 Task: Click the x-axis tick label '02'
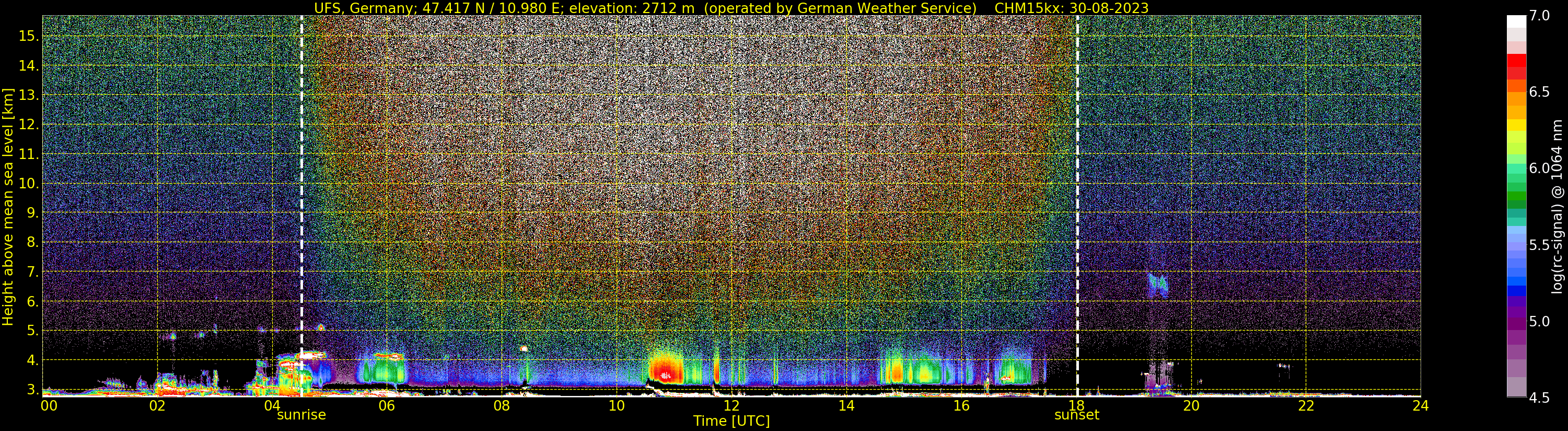point(158,405)
